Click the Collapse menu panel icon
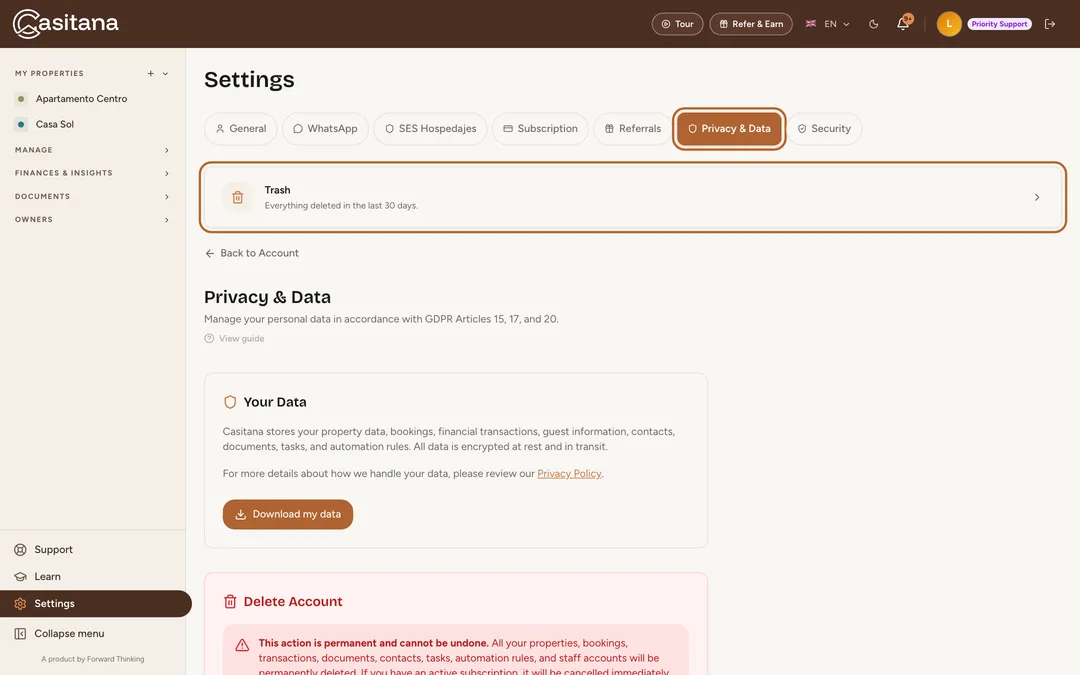The image size is (1080, 675). click(21, 634)
